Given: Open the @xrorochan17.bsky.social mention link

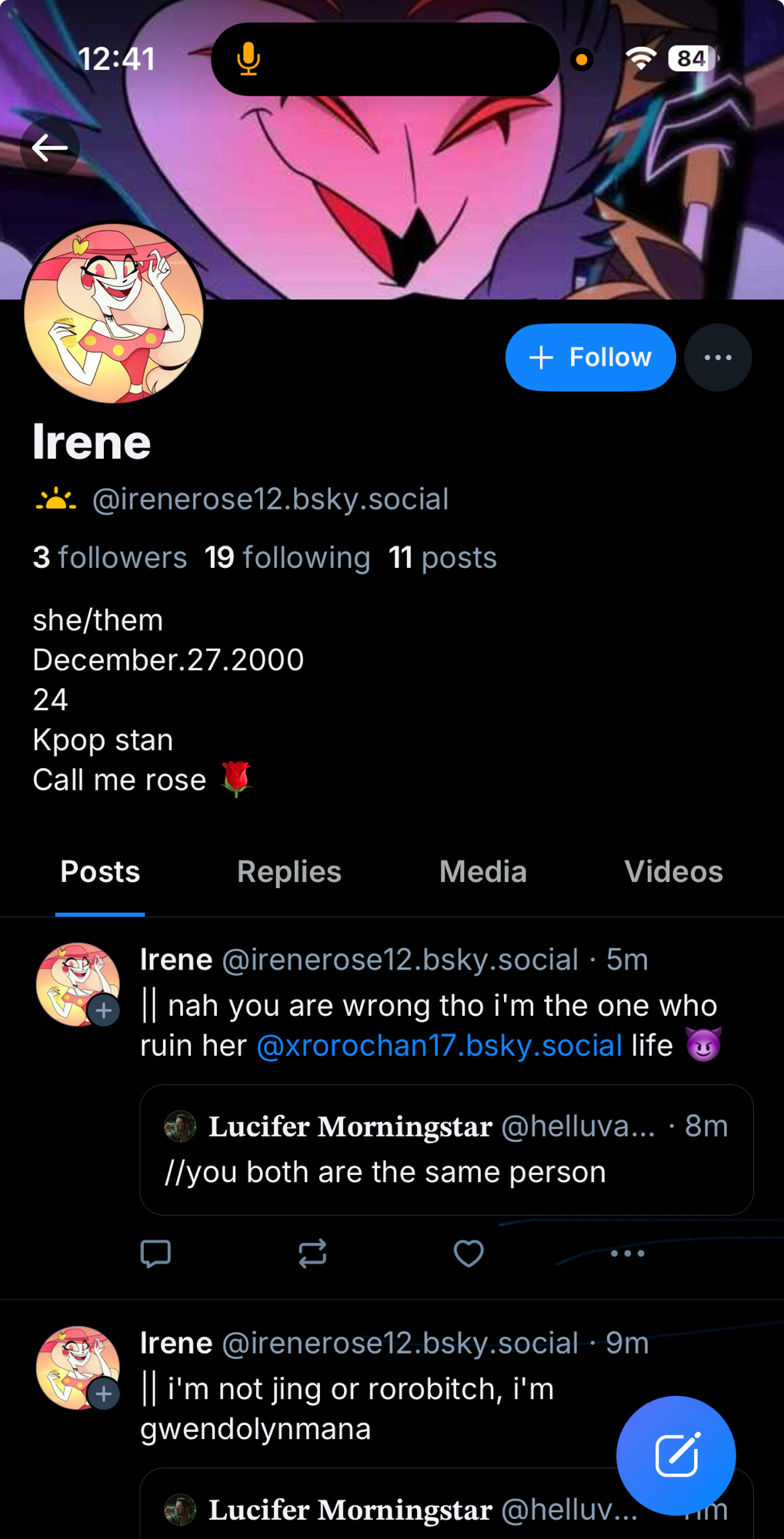Looking at the screenshot, I should click(439, 1046).
